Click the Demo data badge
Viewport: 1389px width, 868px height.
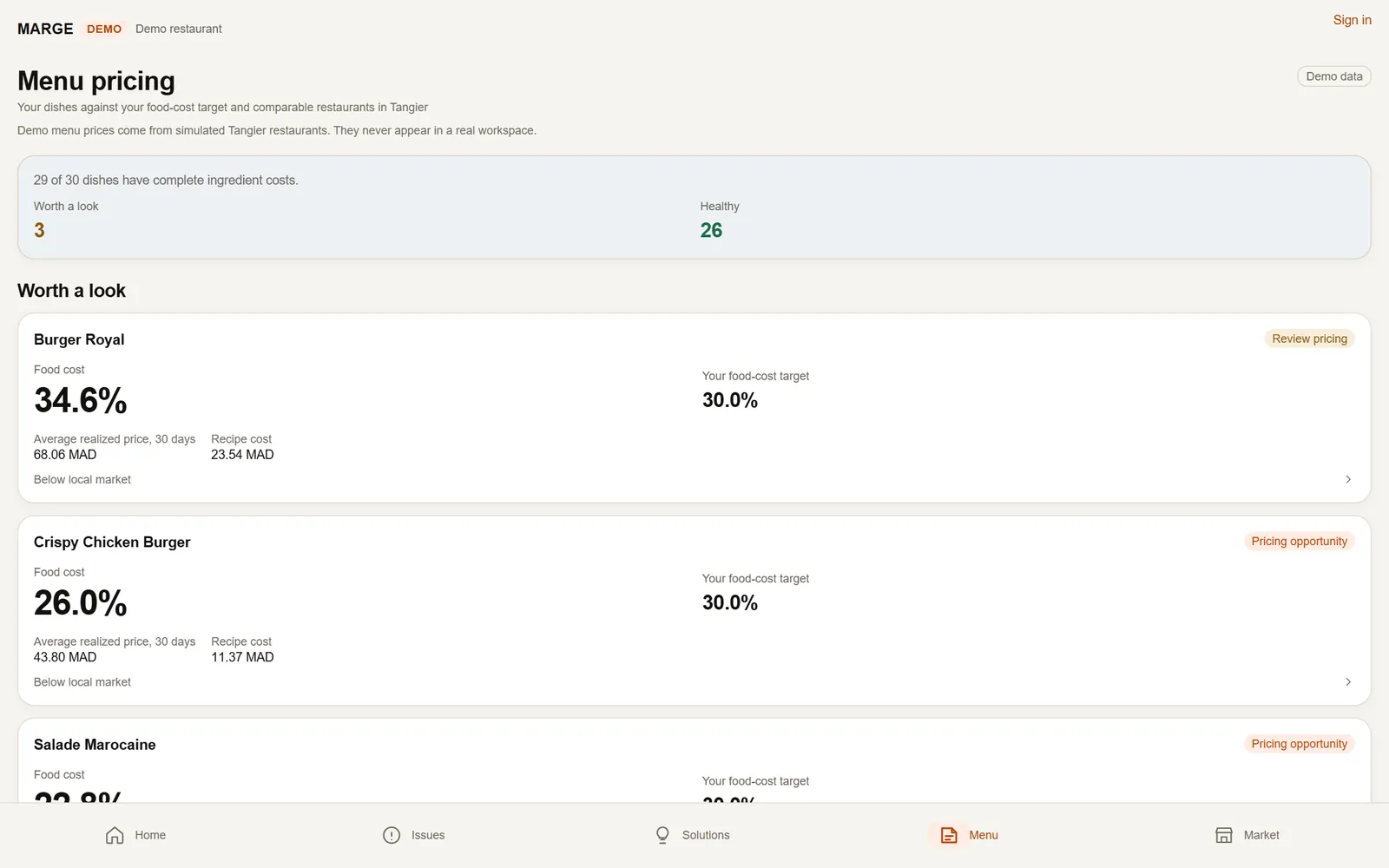point(1334,76)
